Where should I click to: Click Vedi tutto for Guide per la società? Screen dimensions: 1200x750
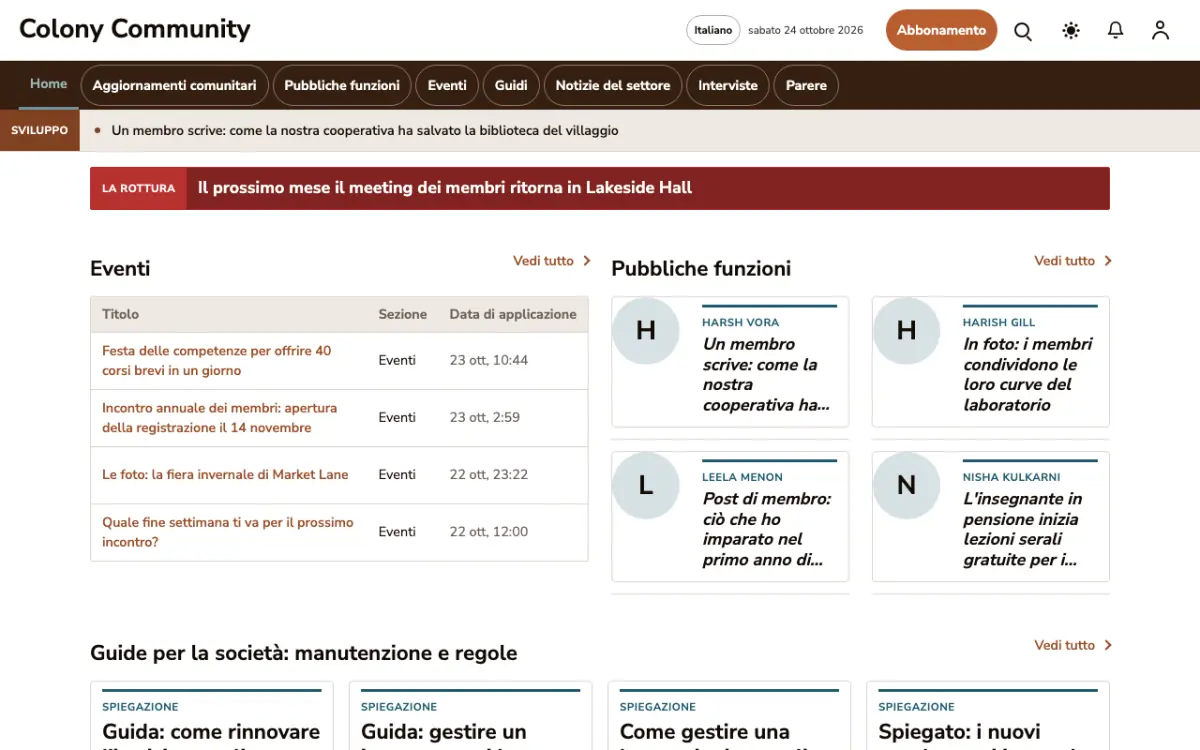[x=1073, y=646]
